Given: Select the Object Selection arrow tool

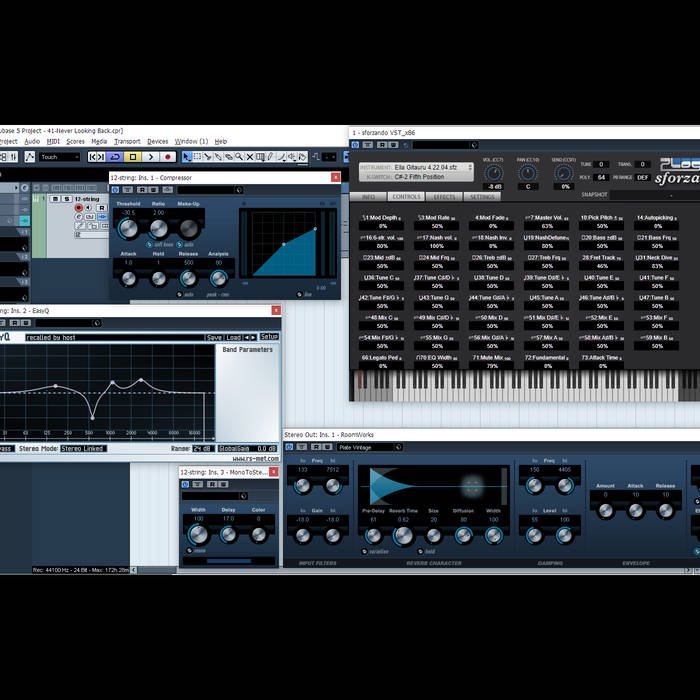Looking at the screenshot, I should point(187,157).
